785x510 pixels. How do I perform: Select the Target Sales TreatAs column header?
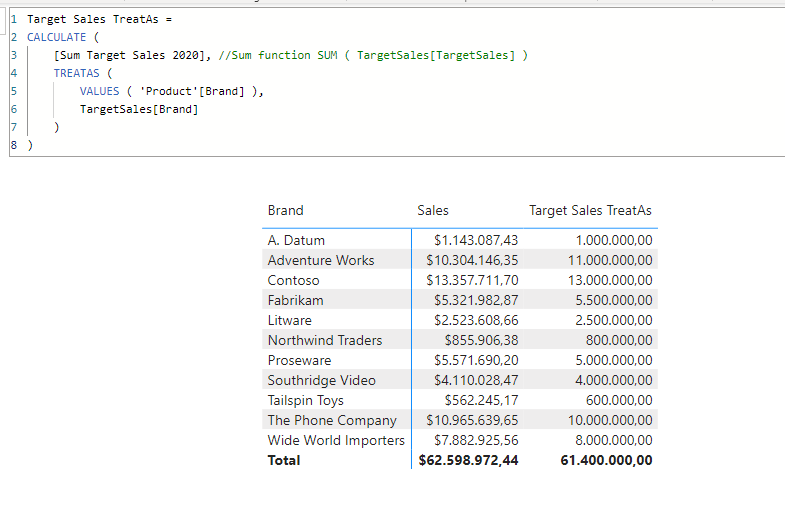click(590, 211)
